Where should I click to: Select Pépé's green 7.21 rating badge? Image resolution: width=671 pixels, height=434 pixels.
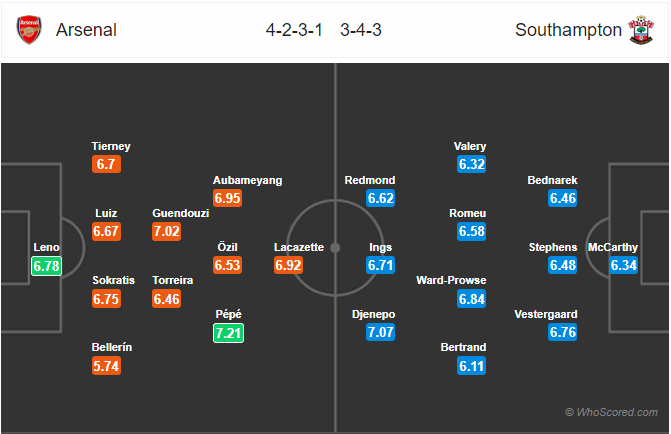[x=229, y=333]
